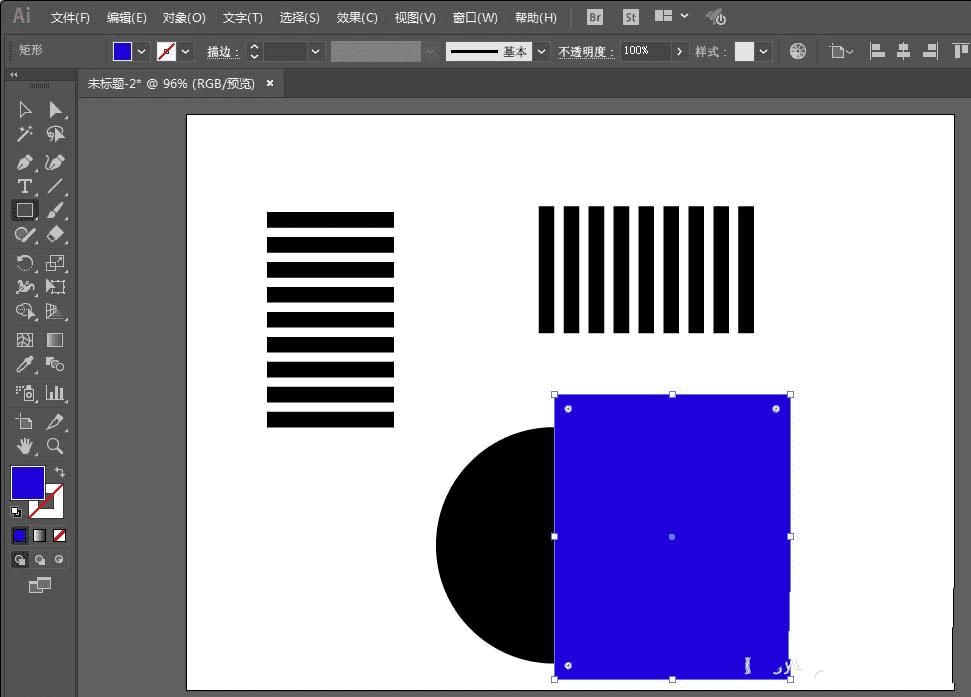The width and height of the screenshot is (971, 697).
Task: Open Adobe Bridge via Br icon
Action: click(595, 17)
